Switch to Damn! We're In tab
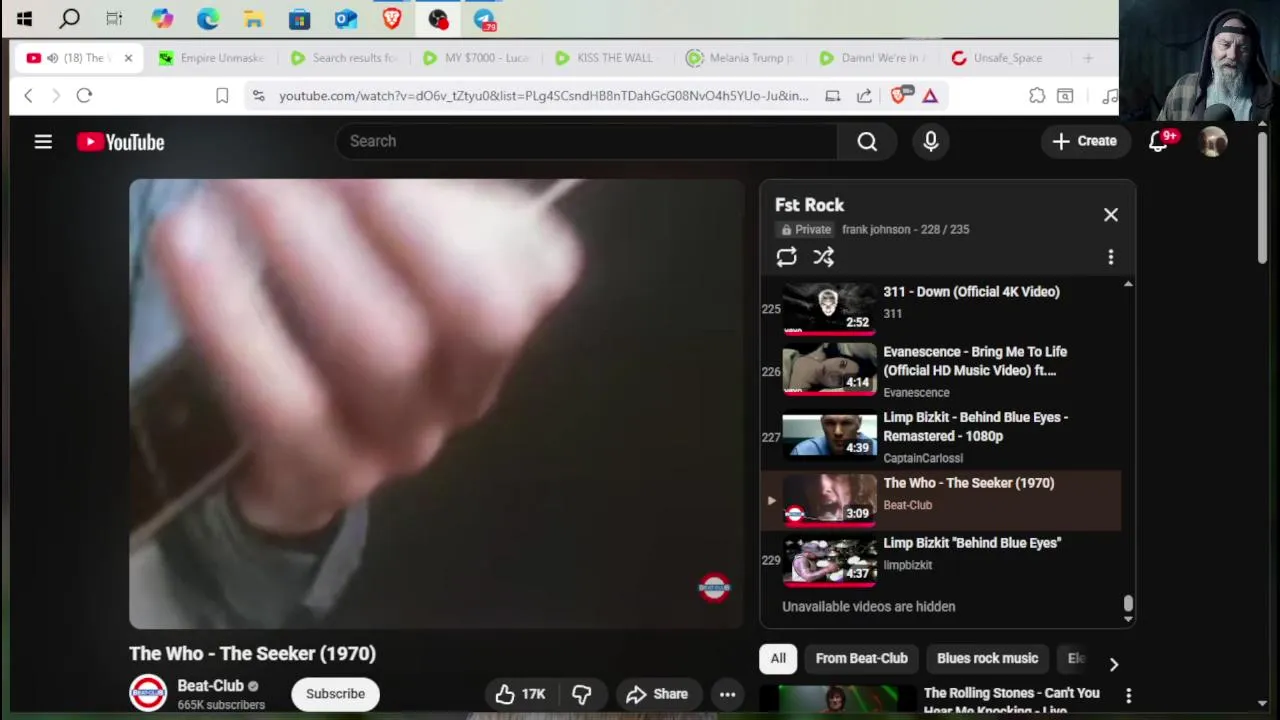 click(x=872, y=58)
